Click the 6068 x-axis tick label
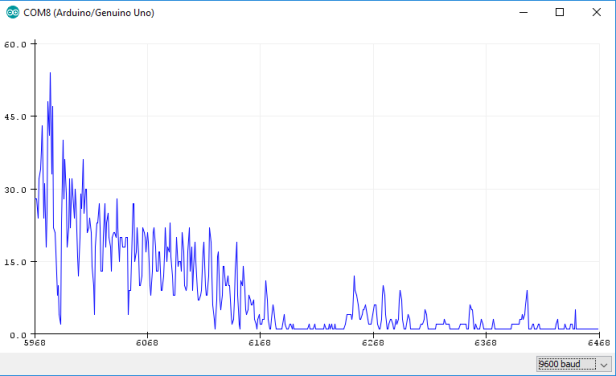 point(147,343)
